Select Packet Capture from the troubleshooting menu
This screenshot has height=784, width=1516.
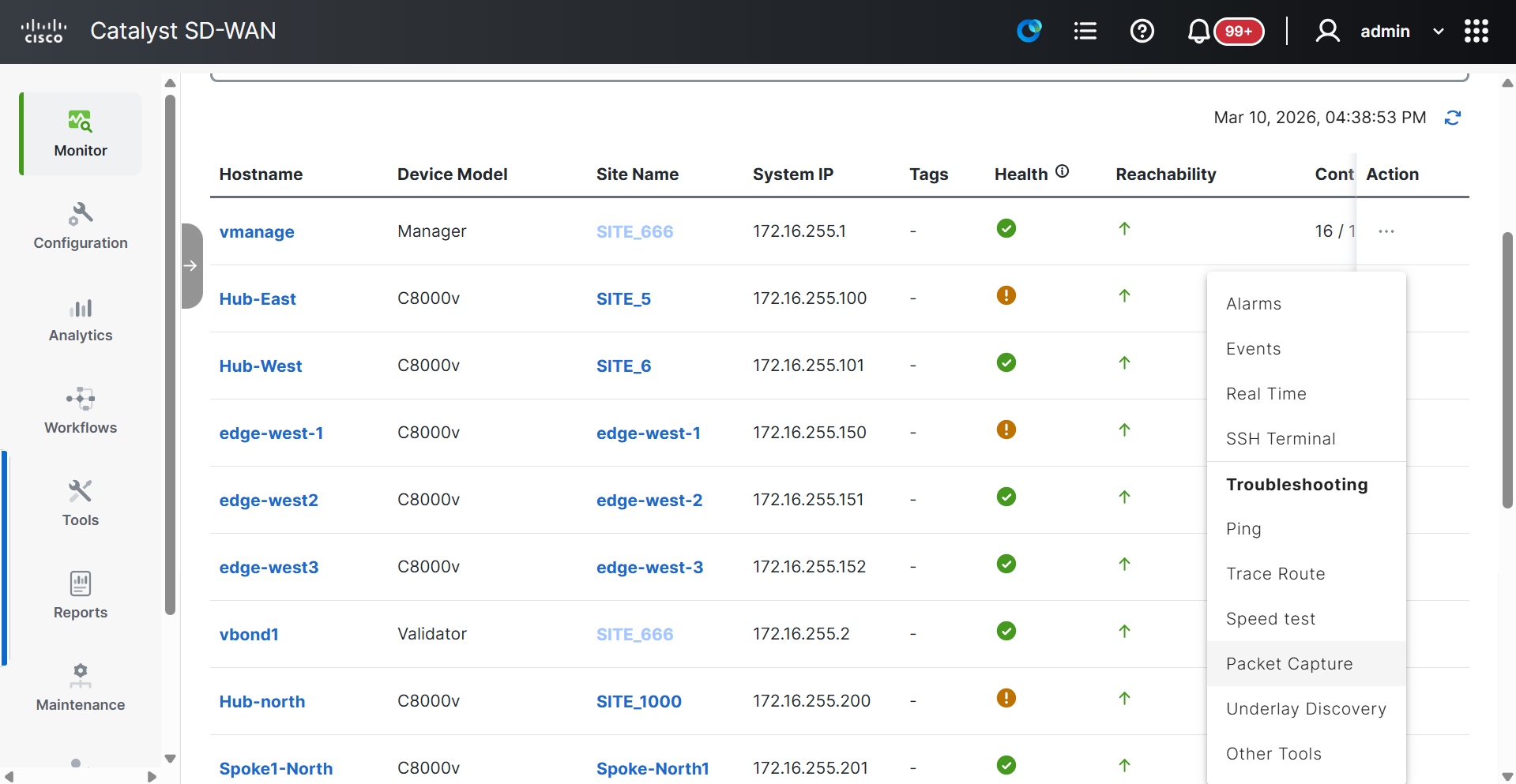click(1288, 663)
